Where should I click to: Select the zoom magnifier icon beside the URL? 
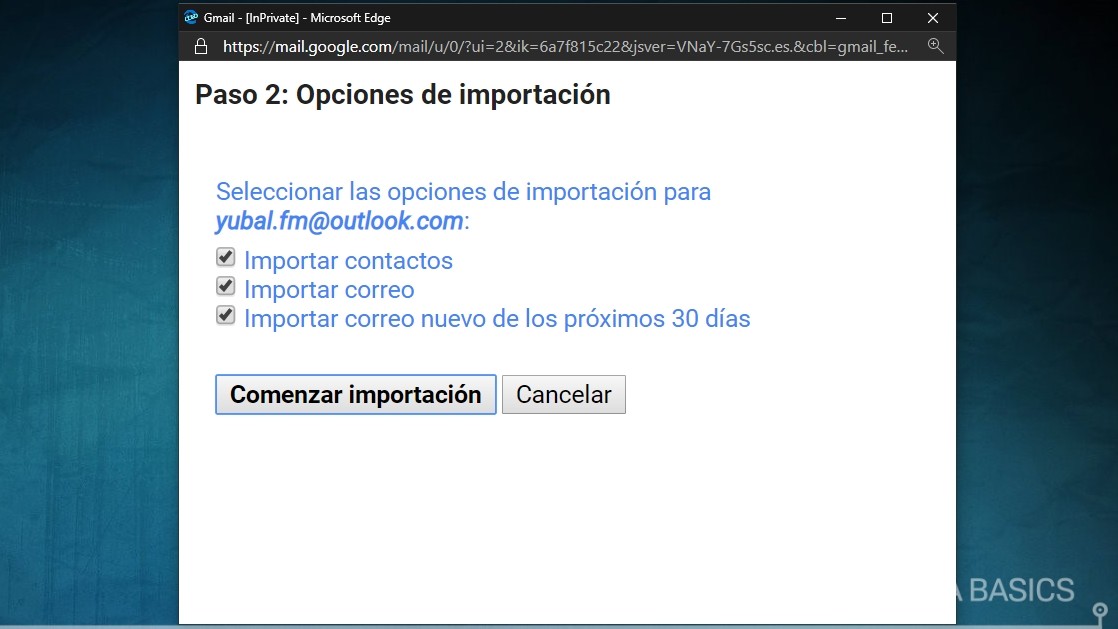(935, 45)
